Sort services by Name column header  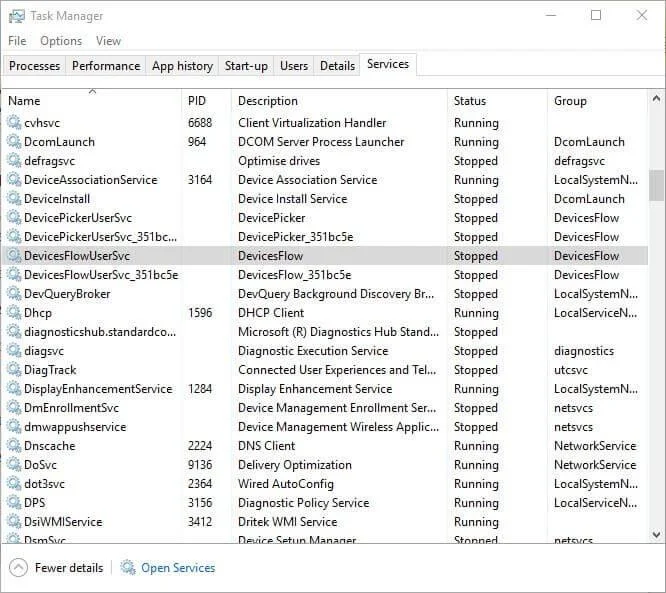[93, 101]
